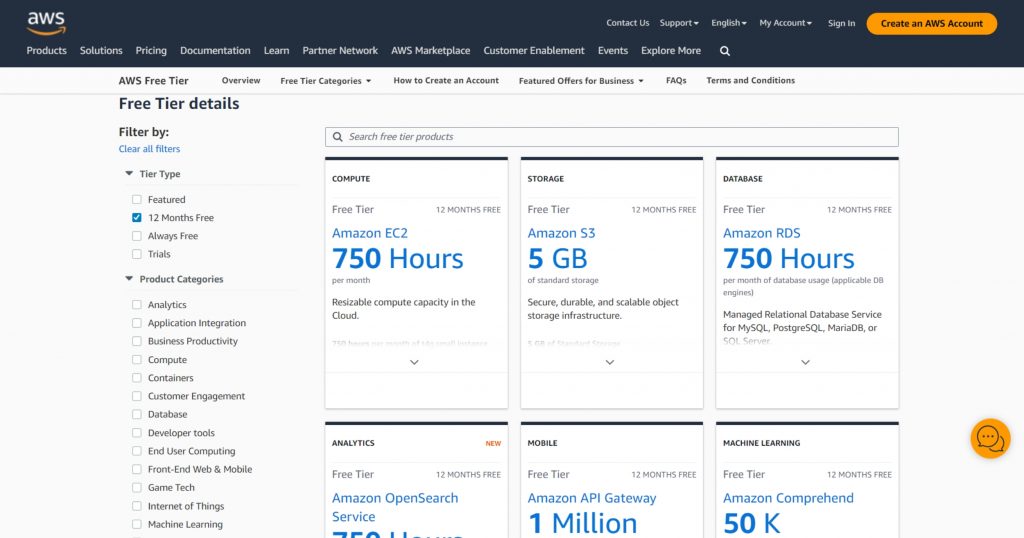Open the AWS Marketplace menu
The image size is (1024, 538).
430,51
